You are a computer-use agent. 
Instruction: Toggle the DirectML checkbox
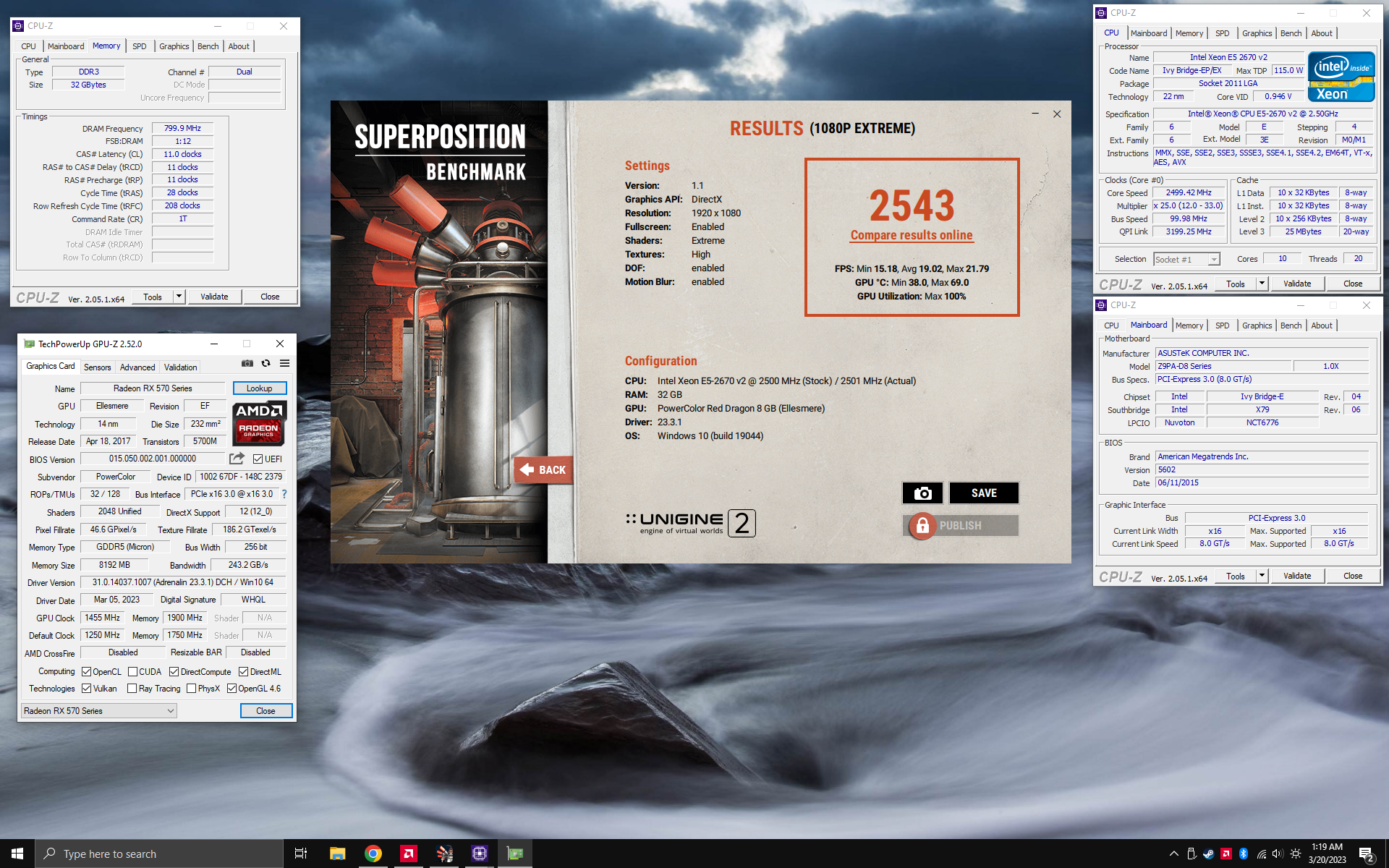[244, 671]
